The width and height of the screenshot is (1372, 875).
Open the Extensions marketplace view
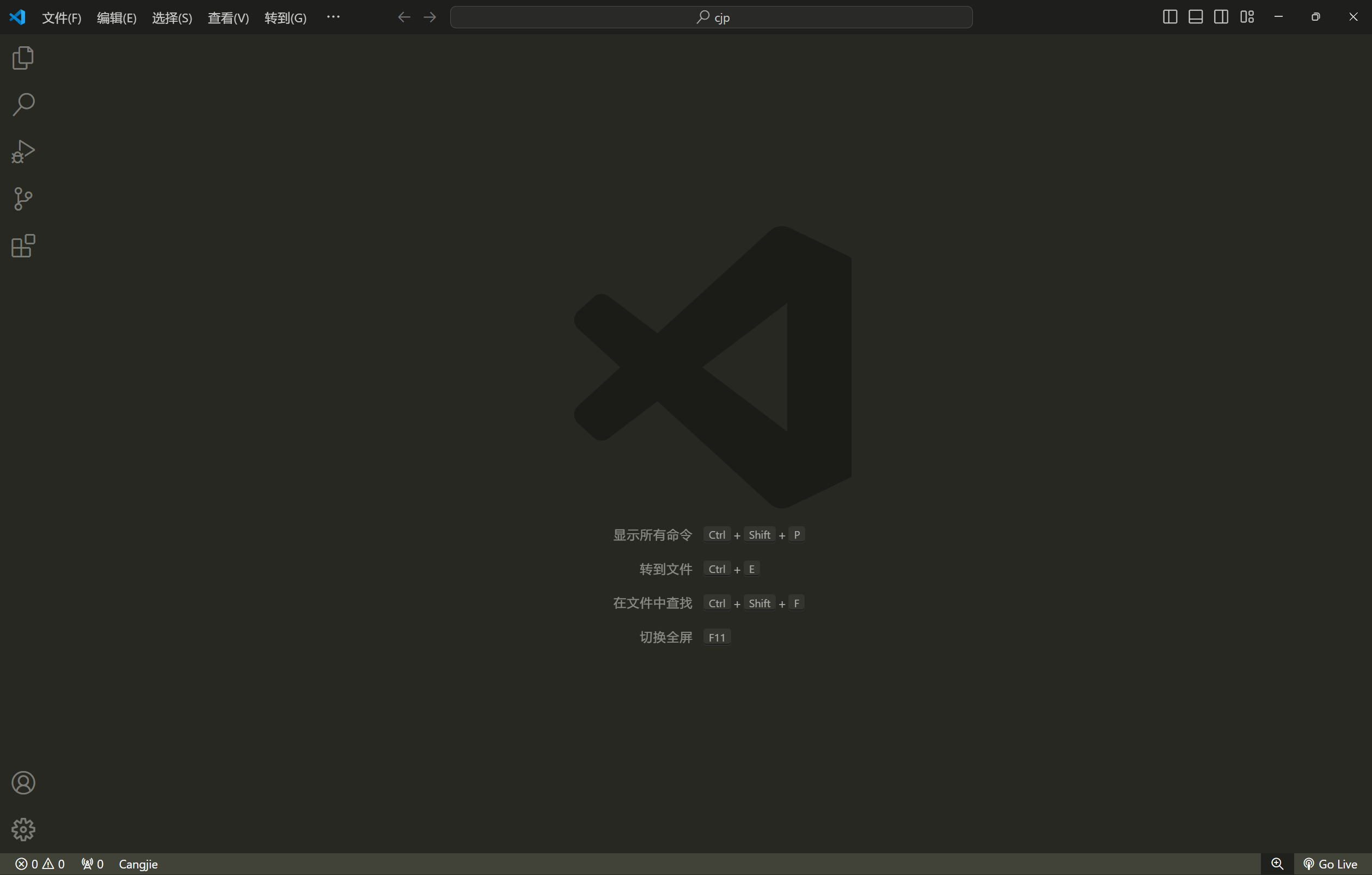tap(23, 245)
